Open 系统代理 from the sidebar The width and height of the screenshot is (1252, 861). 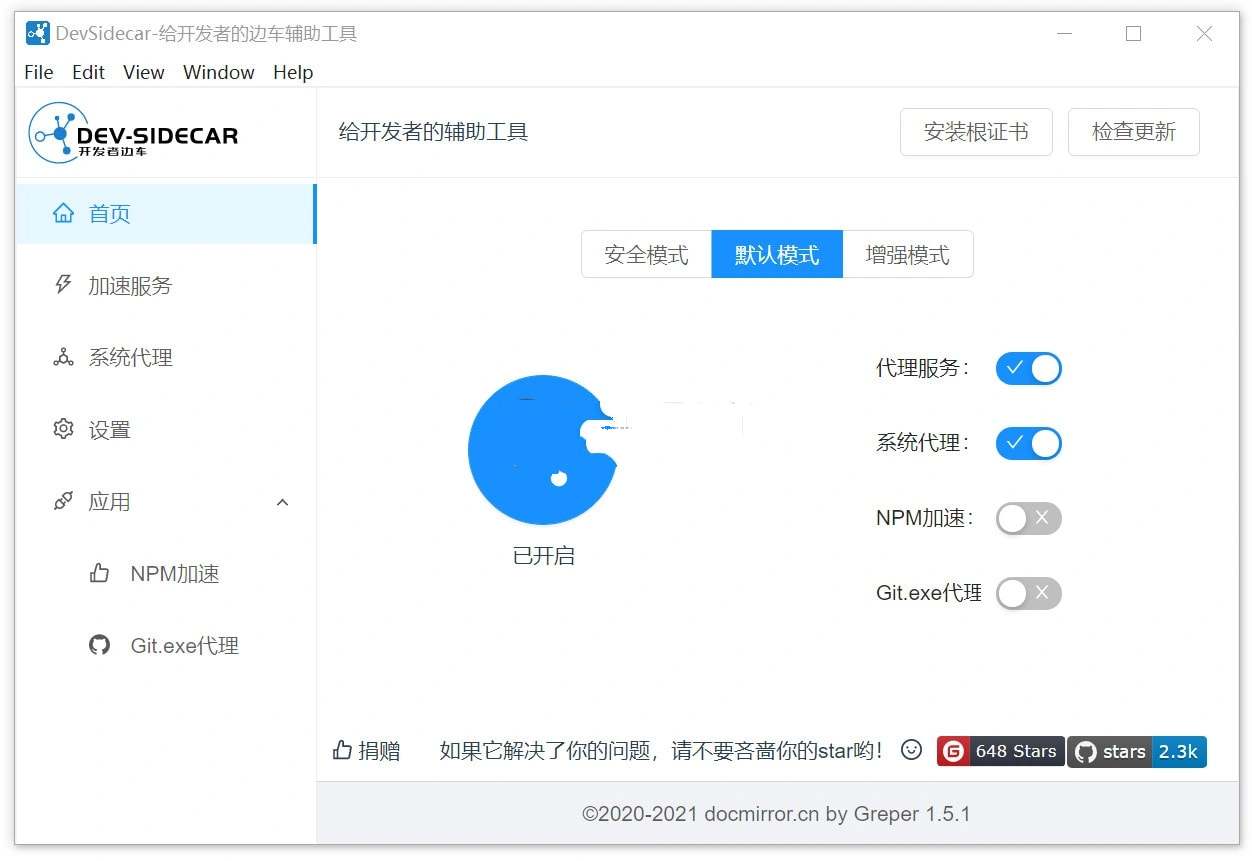(x=63, y=357)
